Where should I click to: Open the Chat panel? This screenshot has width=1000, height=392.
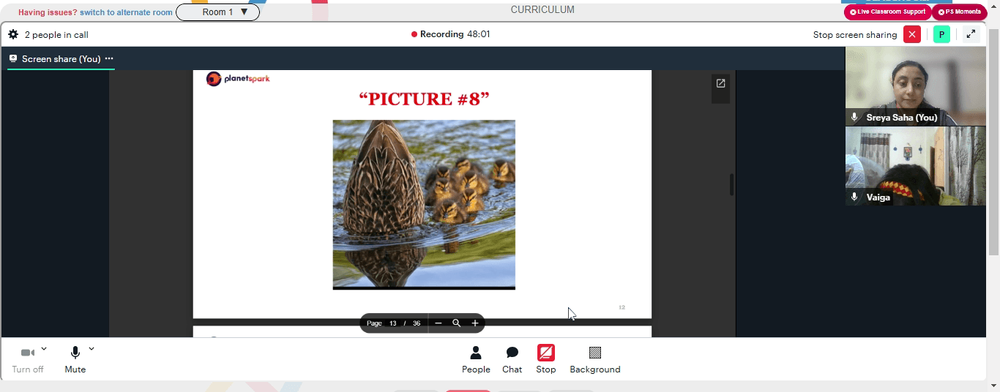pos(511,359)
